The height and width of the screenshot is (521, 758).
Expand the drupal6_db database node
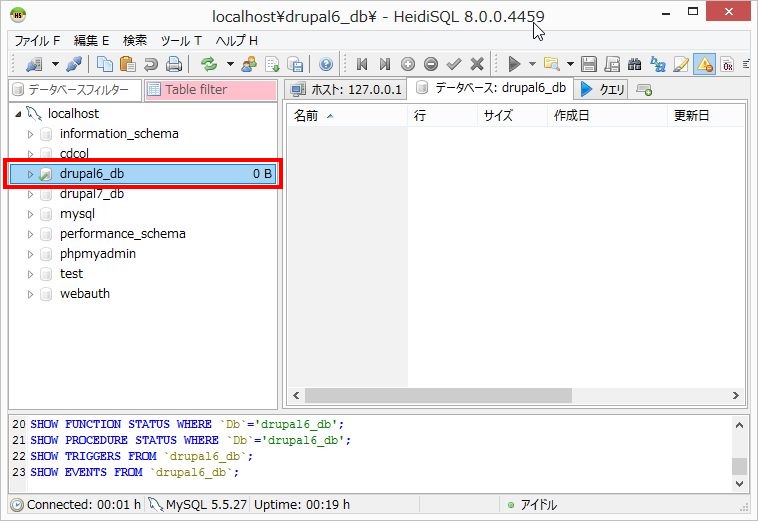pos(30,174)
